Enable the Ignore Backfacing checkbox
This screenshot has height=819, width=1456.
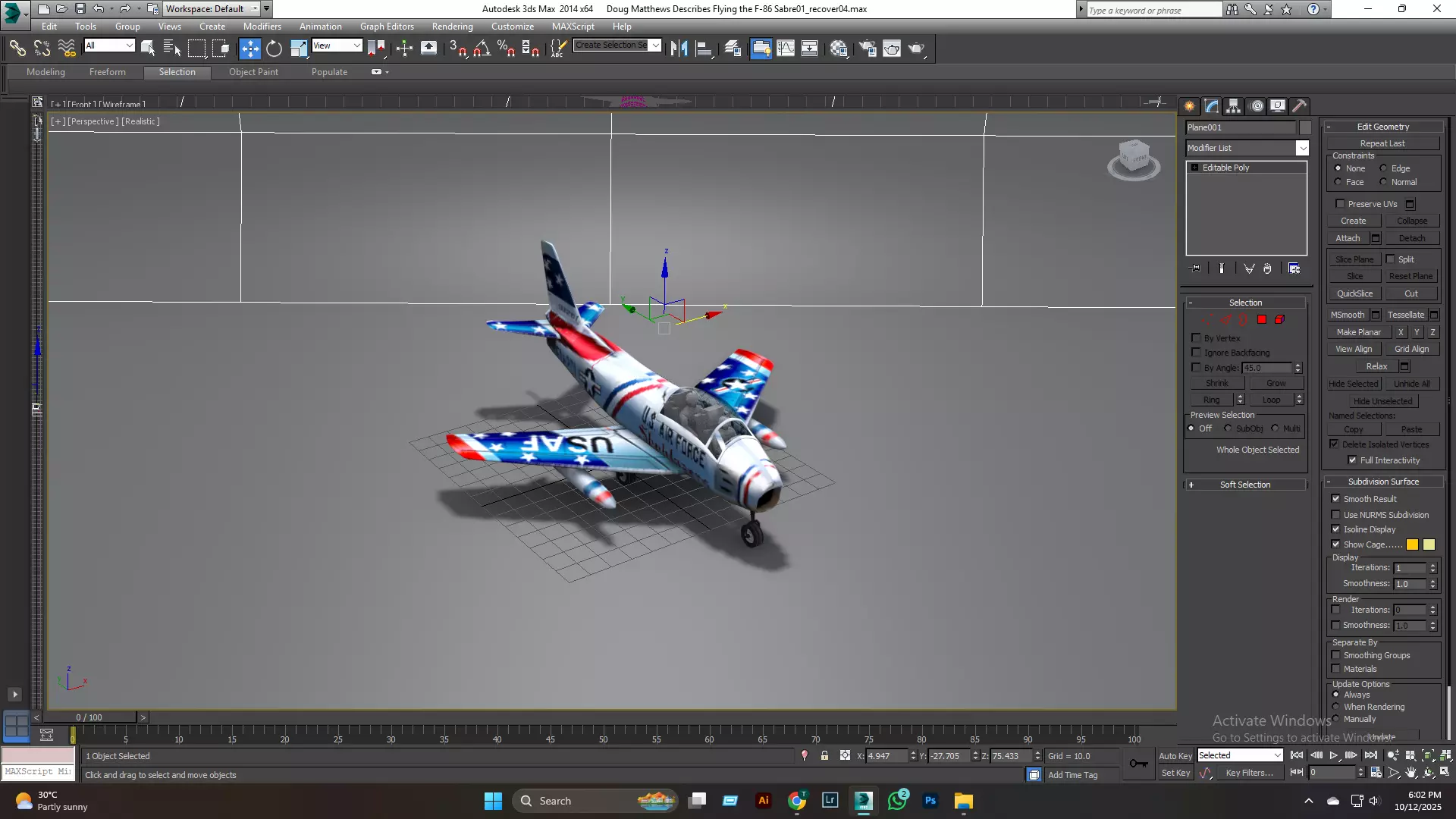click(1197, 353)
